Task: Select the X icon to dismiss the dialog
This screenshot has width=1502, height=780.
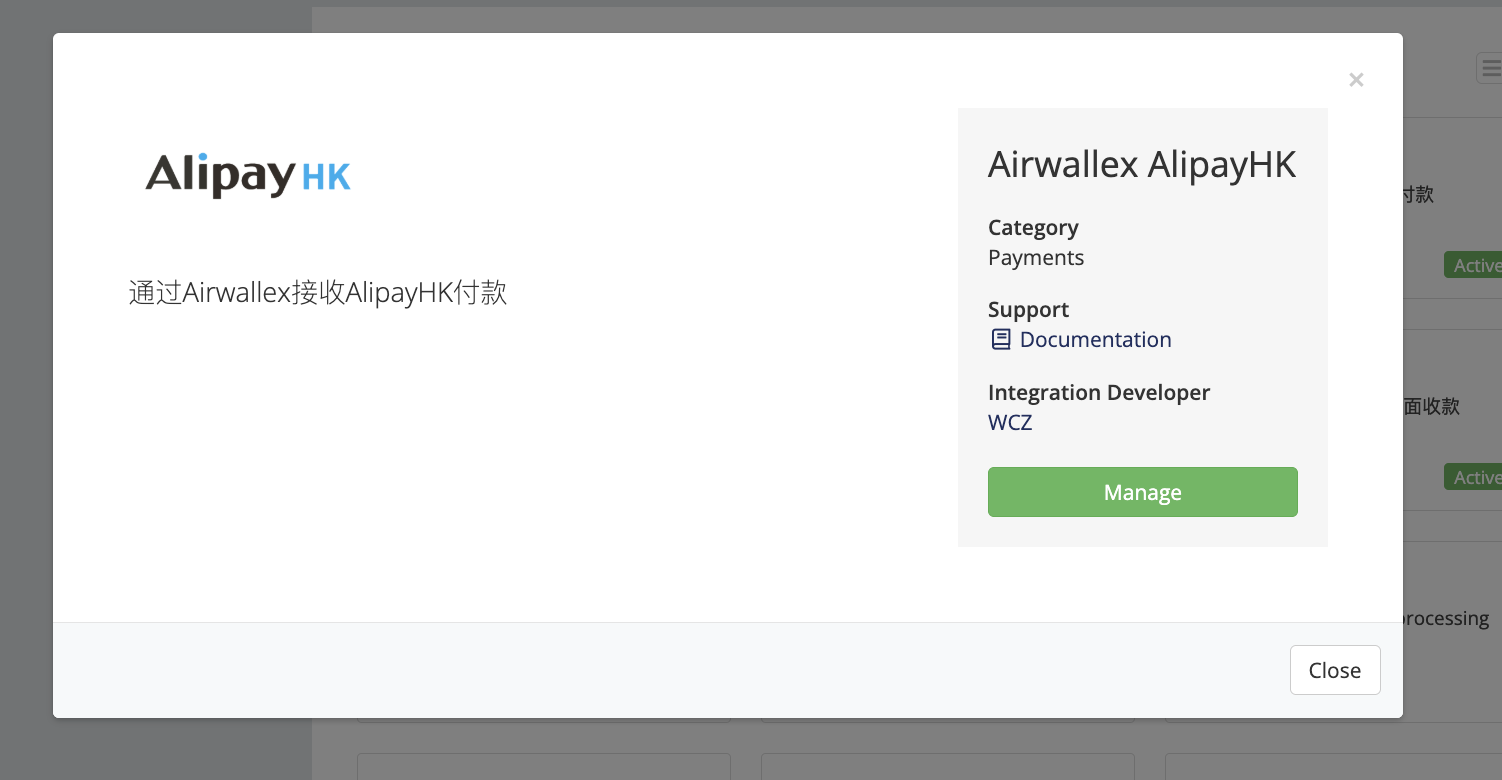Action: click(1356, 79)
